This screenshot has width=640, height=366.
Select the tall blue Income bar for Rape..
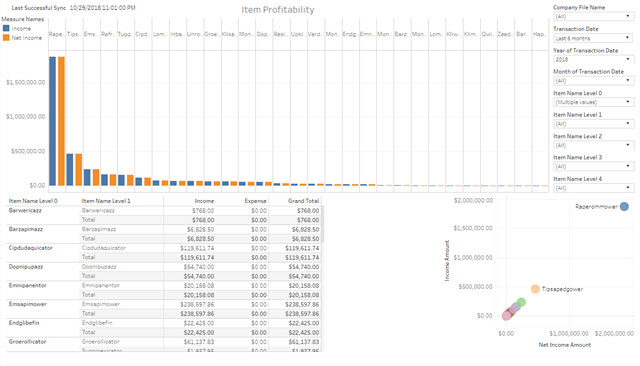pos(53,121)
